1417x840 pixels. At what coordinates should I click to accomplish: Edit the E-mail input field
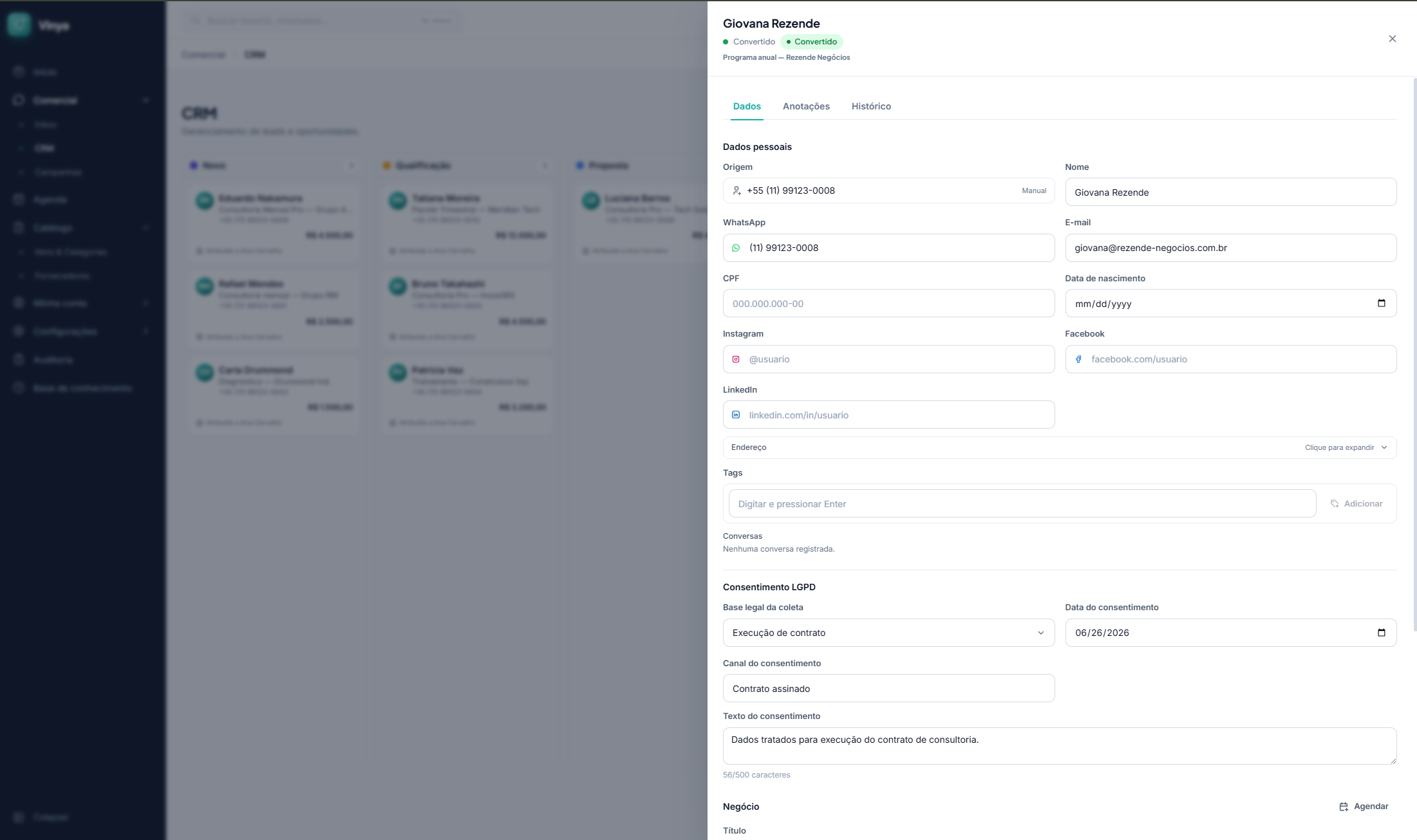point(1230,248)
